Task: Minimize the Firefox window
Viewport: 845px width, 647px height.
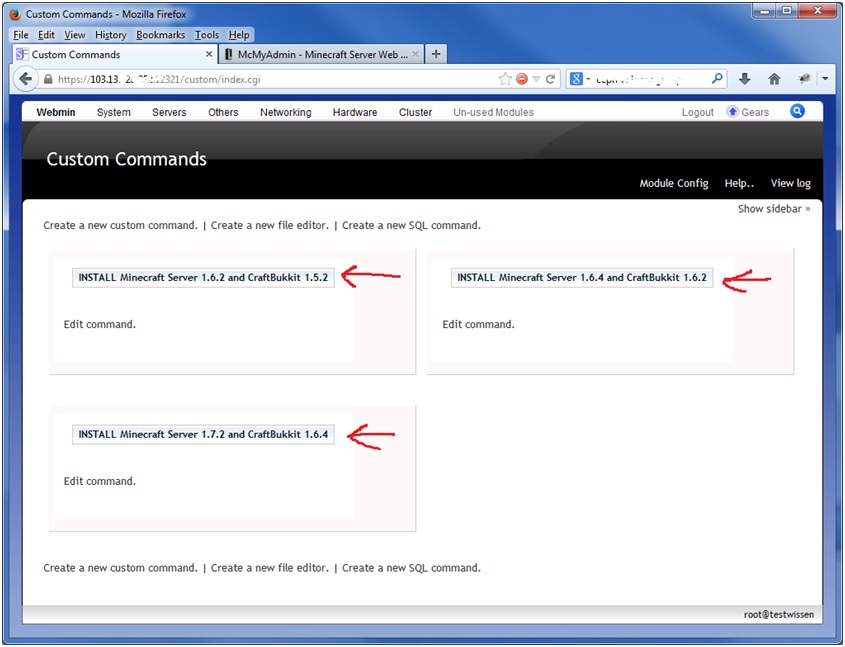Action: pyautogui.click(x=764, y=11)
